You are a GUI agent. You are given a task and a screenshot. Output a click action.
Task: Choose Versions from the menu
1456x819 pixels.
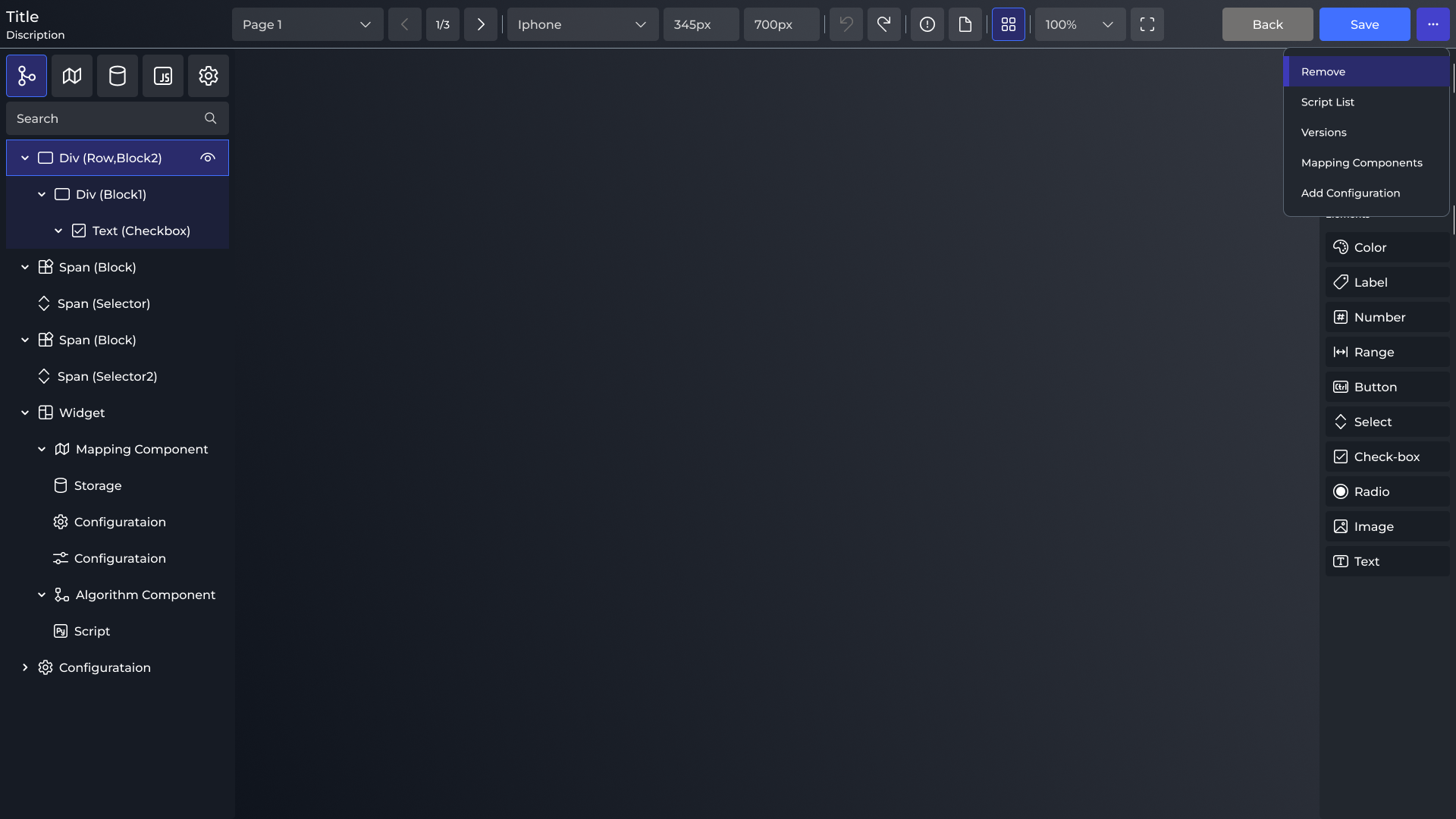pos(1367,132)
